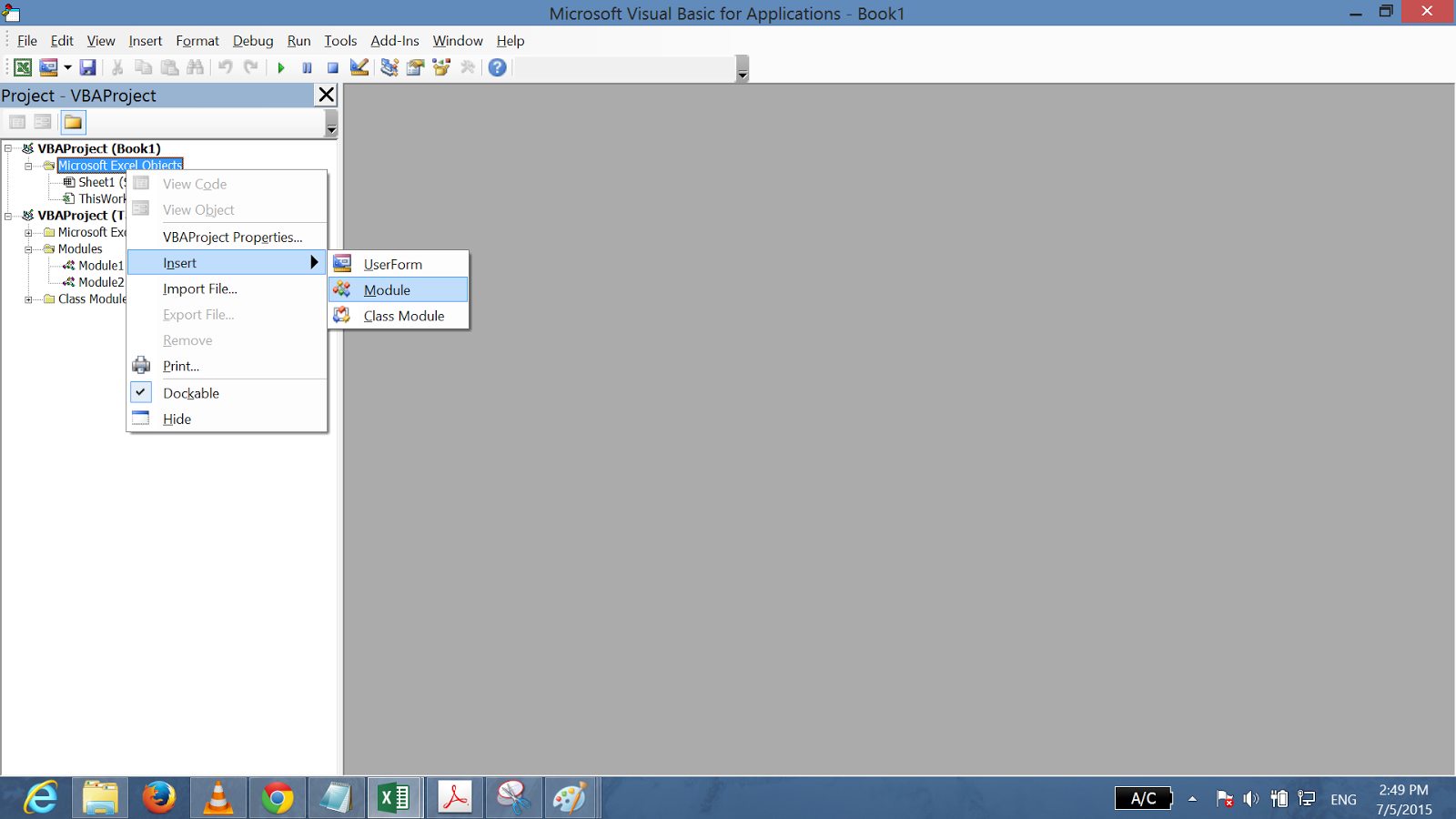Select Sheet1 in the project tree
The height and width of the screenshot is (819, 1456).
(x=95, y=182)
